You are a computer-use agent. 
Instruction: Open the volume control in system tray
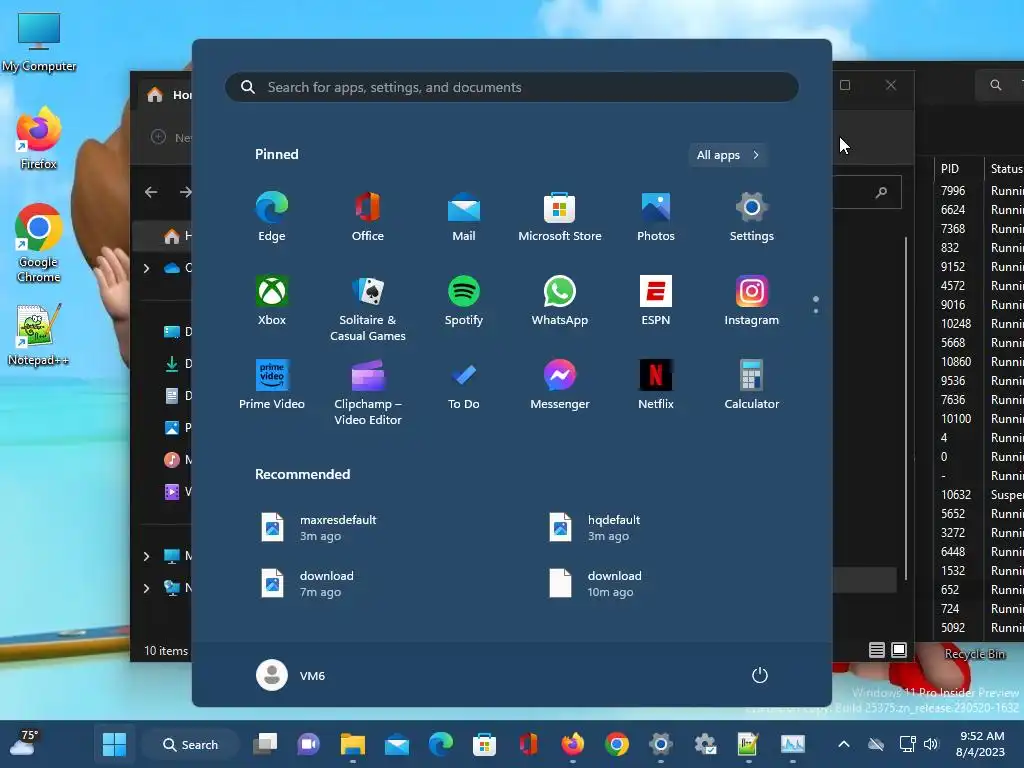(931, 744)
